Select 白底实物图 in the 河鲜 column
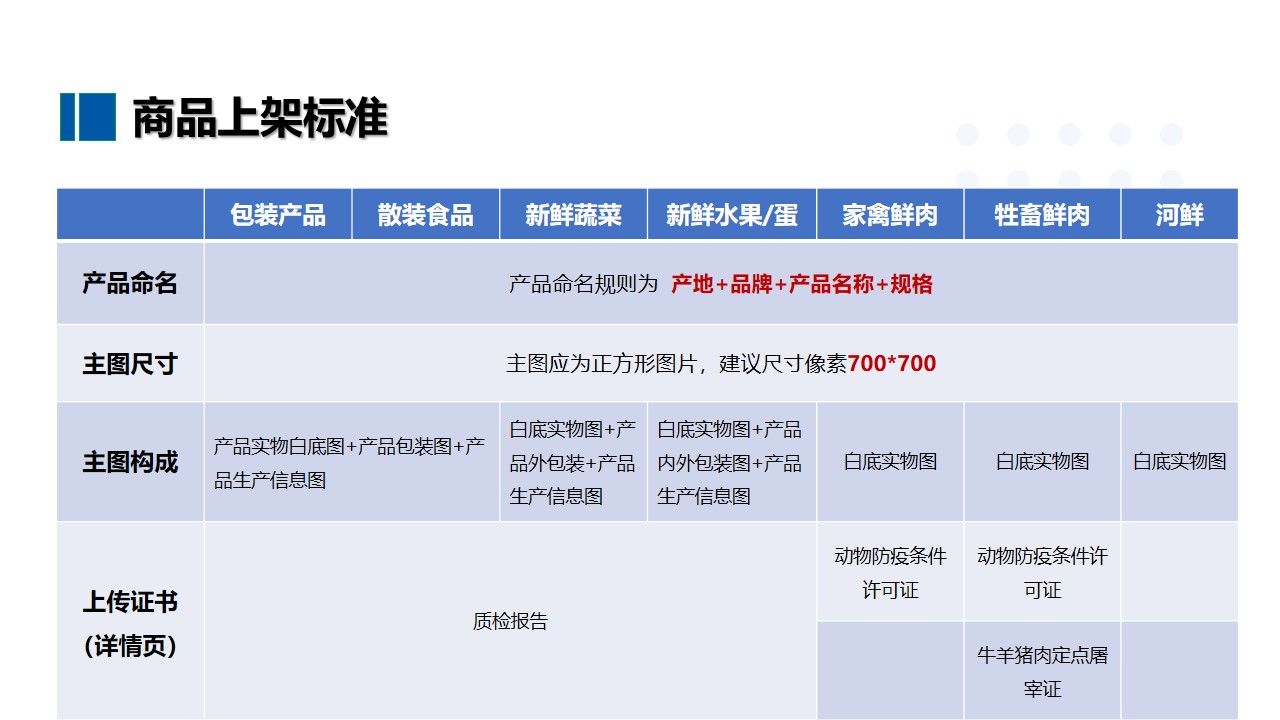Image resolution: width=1280 pixels, height=720 pixels. coord(1179,462)
